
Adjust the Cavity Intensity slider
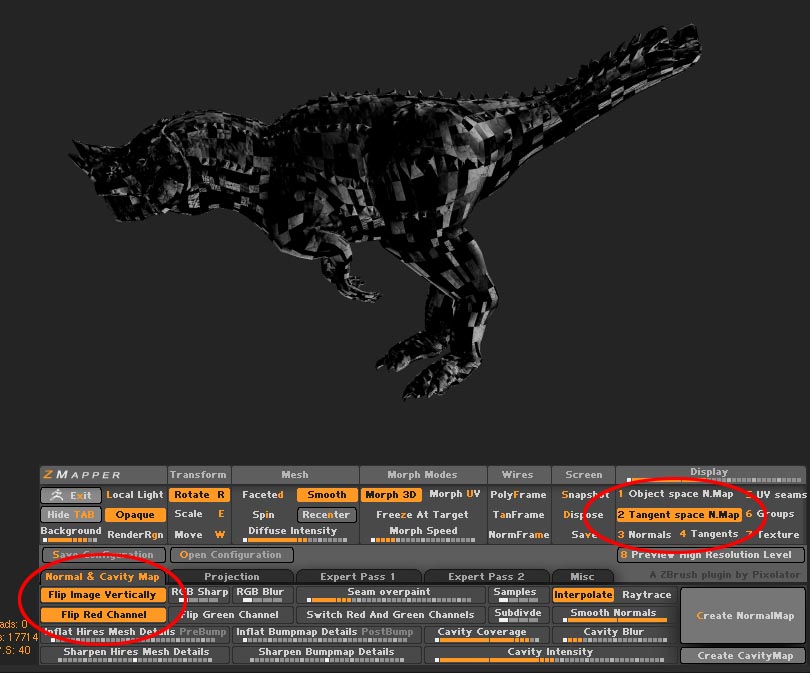pyautogui.click(x=550, y=654)
